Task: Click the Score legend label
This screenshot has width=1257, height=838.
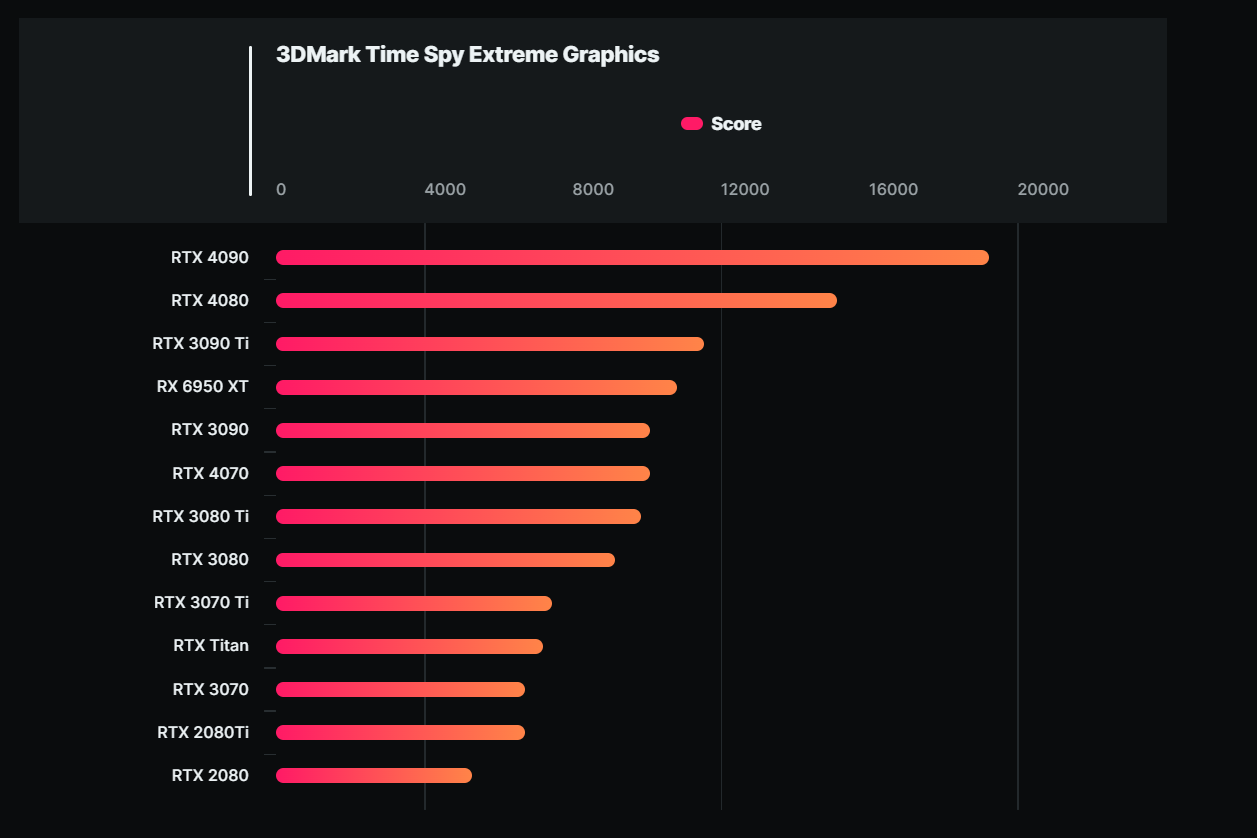Action: (x=736, y=124)
